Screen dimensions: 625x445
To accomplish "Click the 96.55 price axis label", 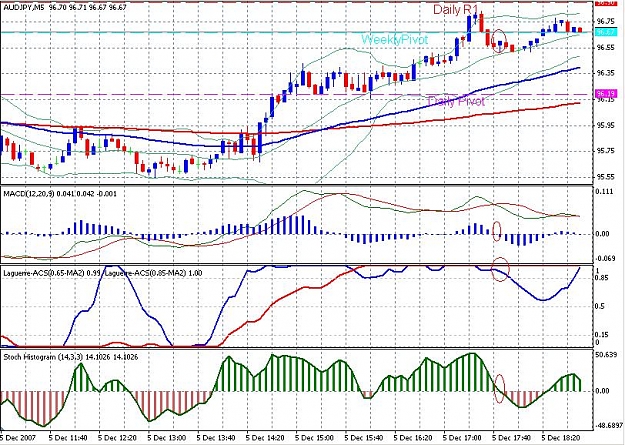I will coord(605,47).
